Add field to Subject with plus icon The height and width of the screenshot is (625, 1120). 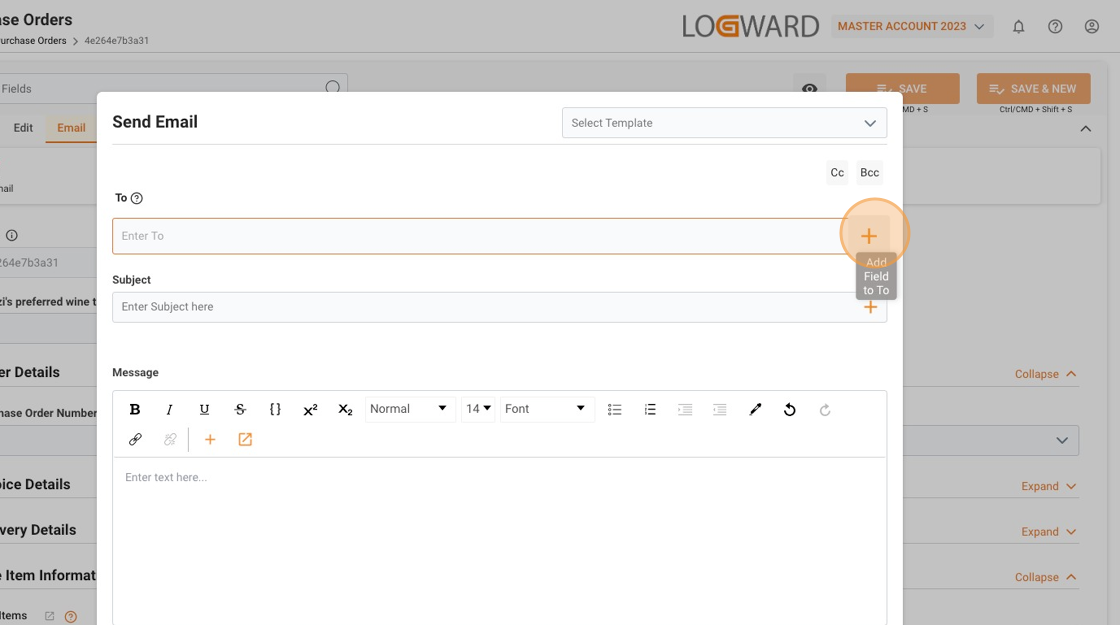[870, 307]
